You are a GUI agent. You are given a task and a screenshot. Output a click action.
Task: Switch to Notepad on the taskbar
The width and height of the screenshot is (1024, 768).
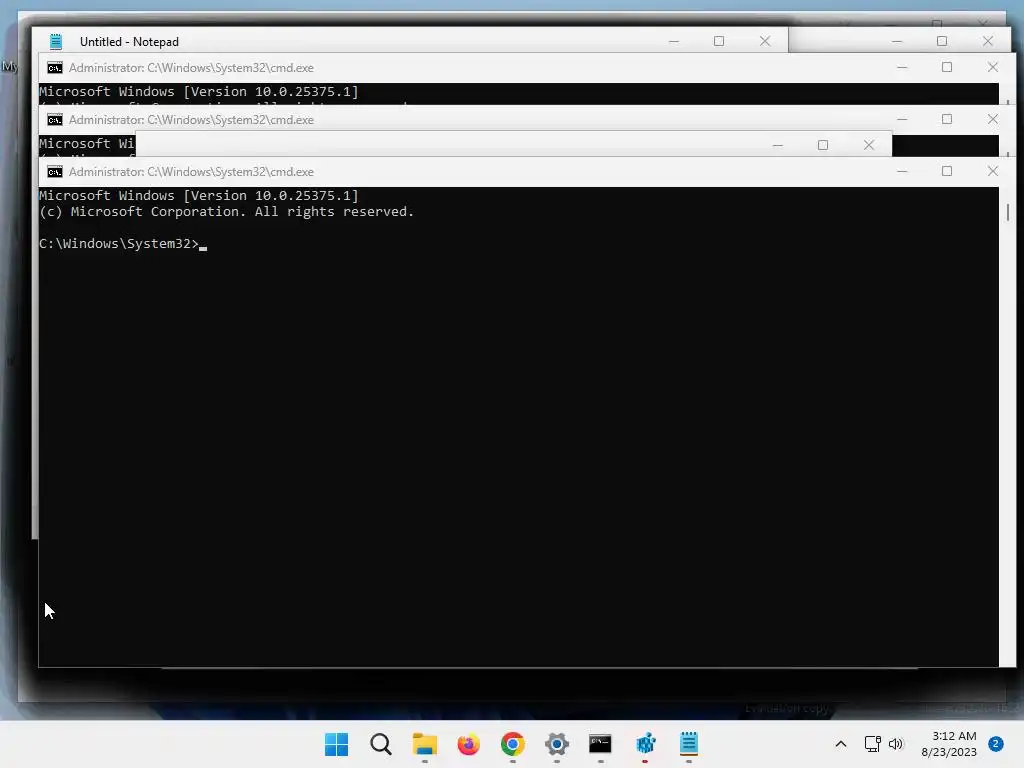(689, 744)
